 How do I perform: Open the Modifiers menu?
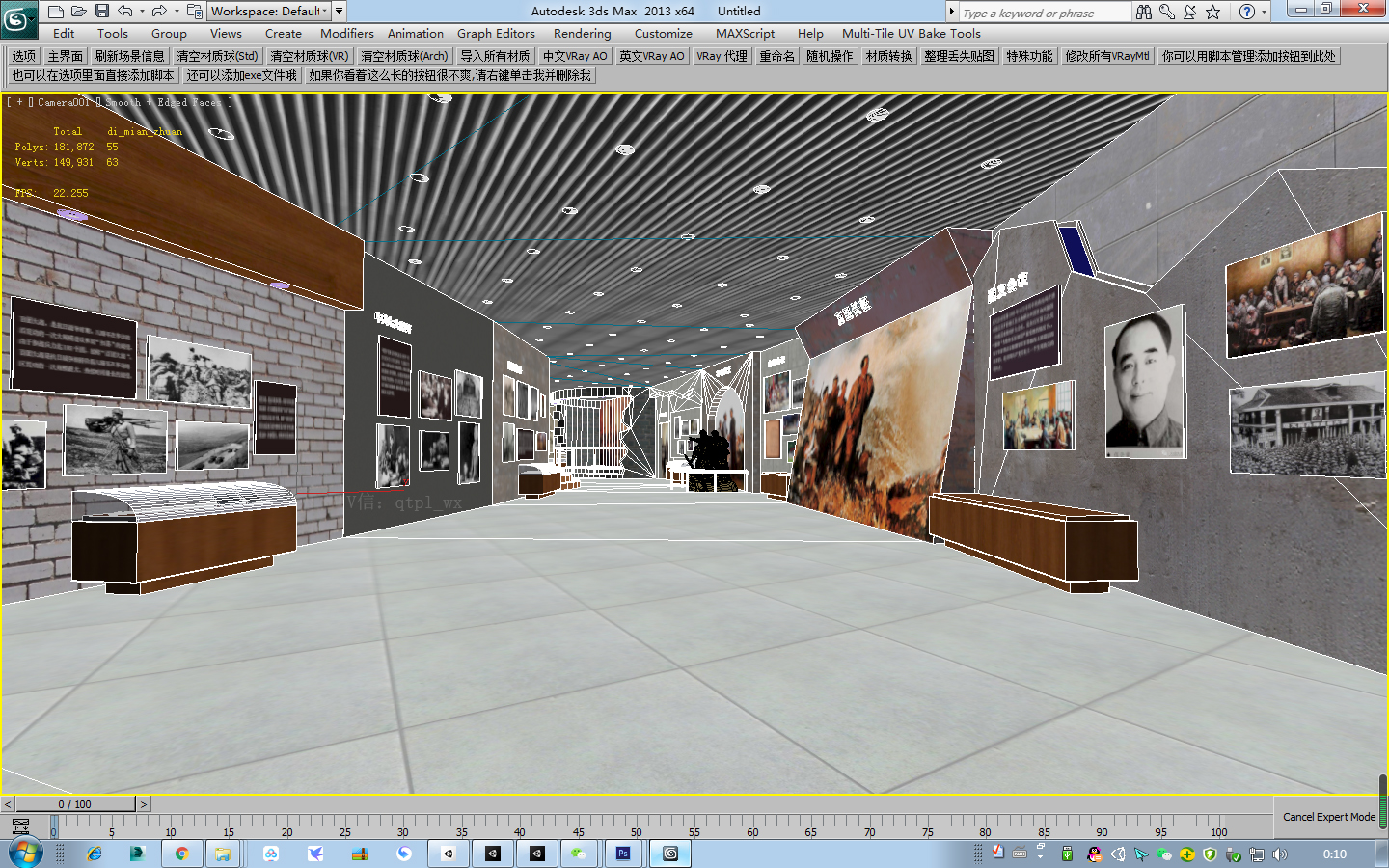coord(346,33)
